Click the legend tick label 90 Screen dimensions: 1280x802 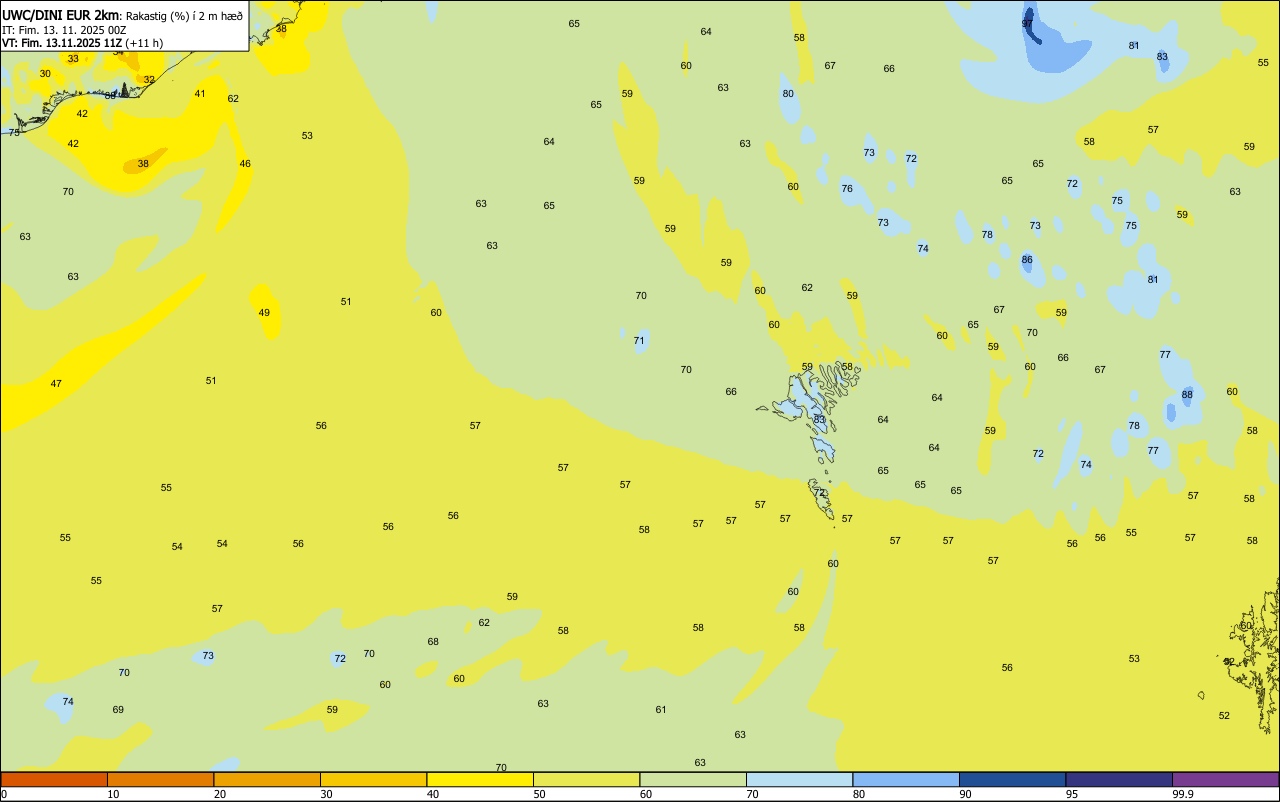[x=965, y=794]
